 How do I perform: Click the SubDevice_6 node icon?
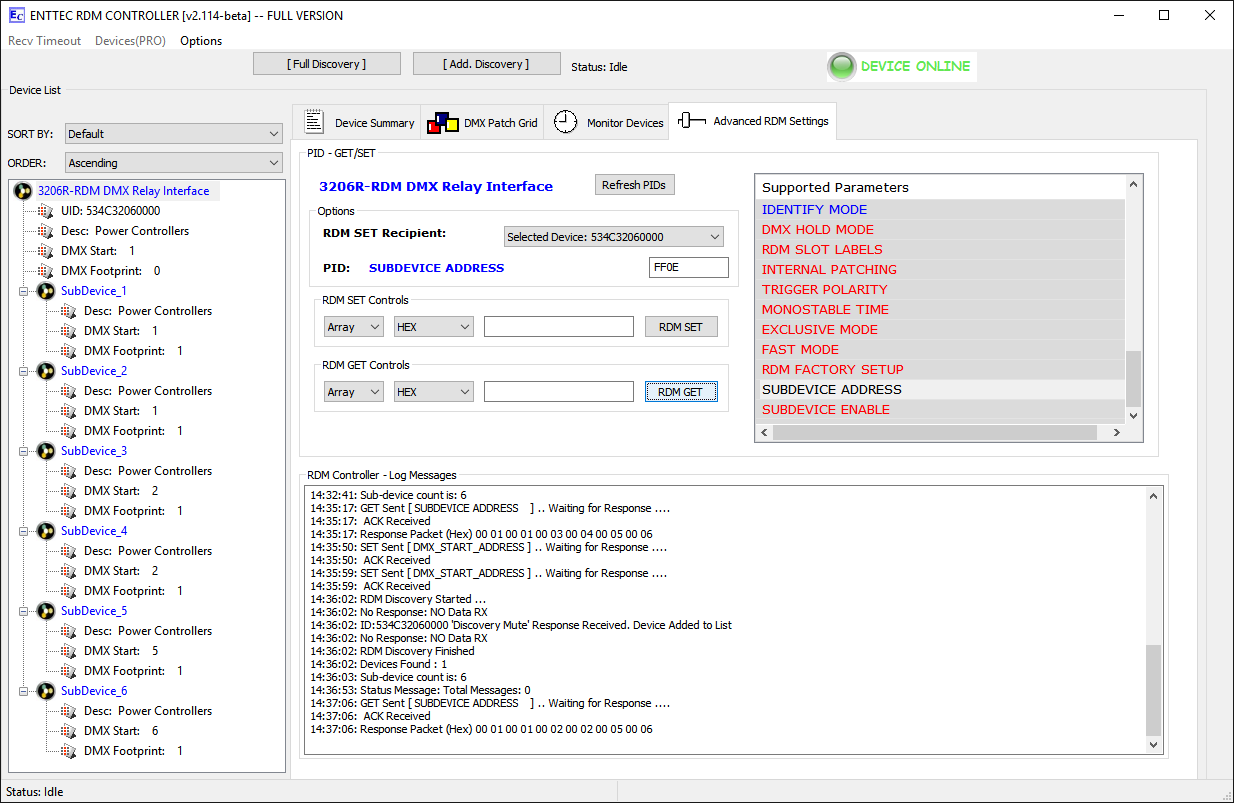[46, 691]
